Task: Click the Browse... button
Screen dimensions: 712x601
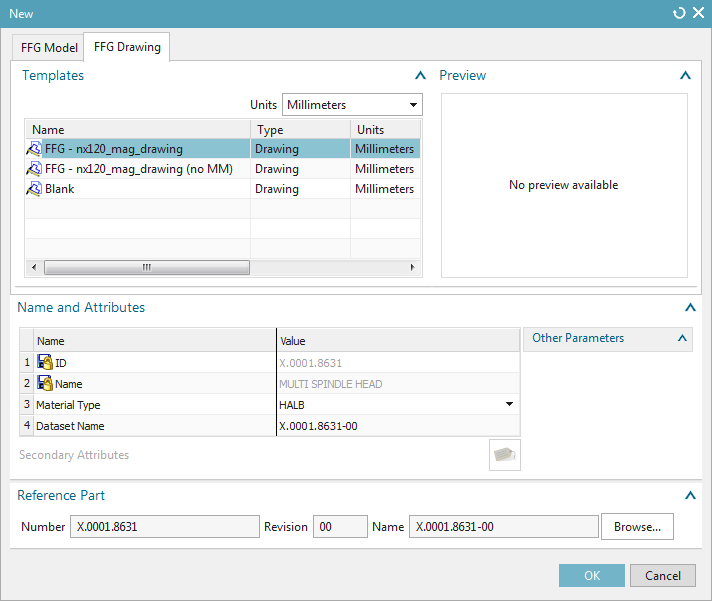Action: tap(637, 527)
